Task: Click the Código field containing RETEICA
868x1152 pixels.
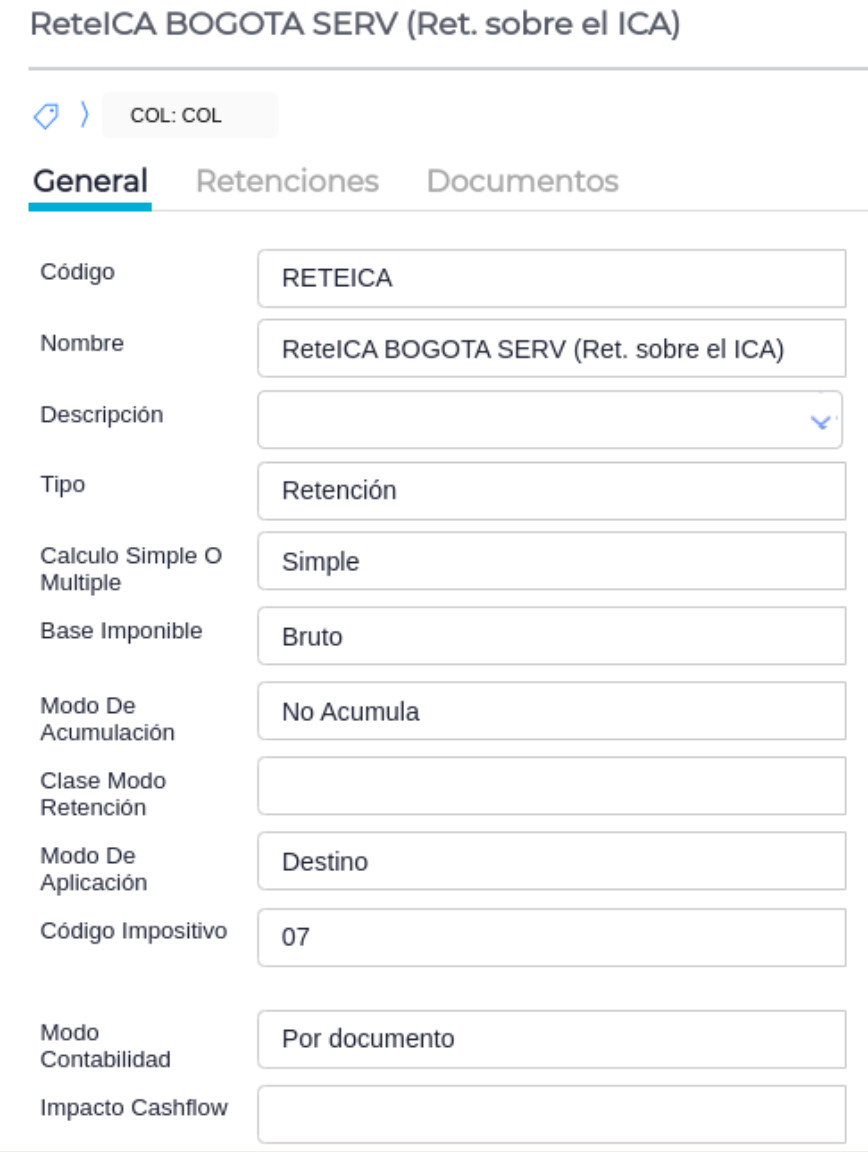Action: [x=551, y=278]
